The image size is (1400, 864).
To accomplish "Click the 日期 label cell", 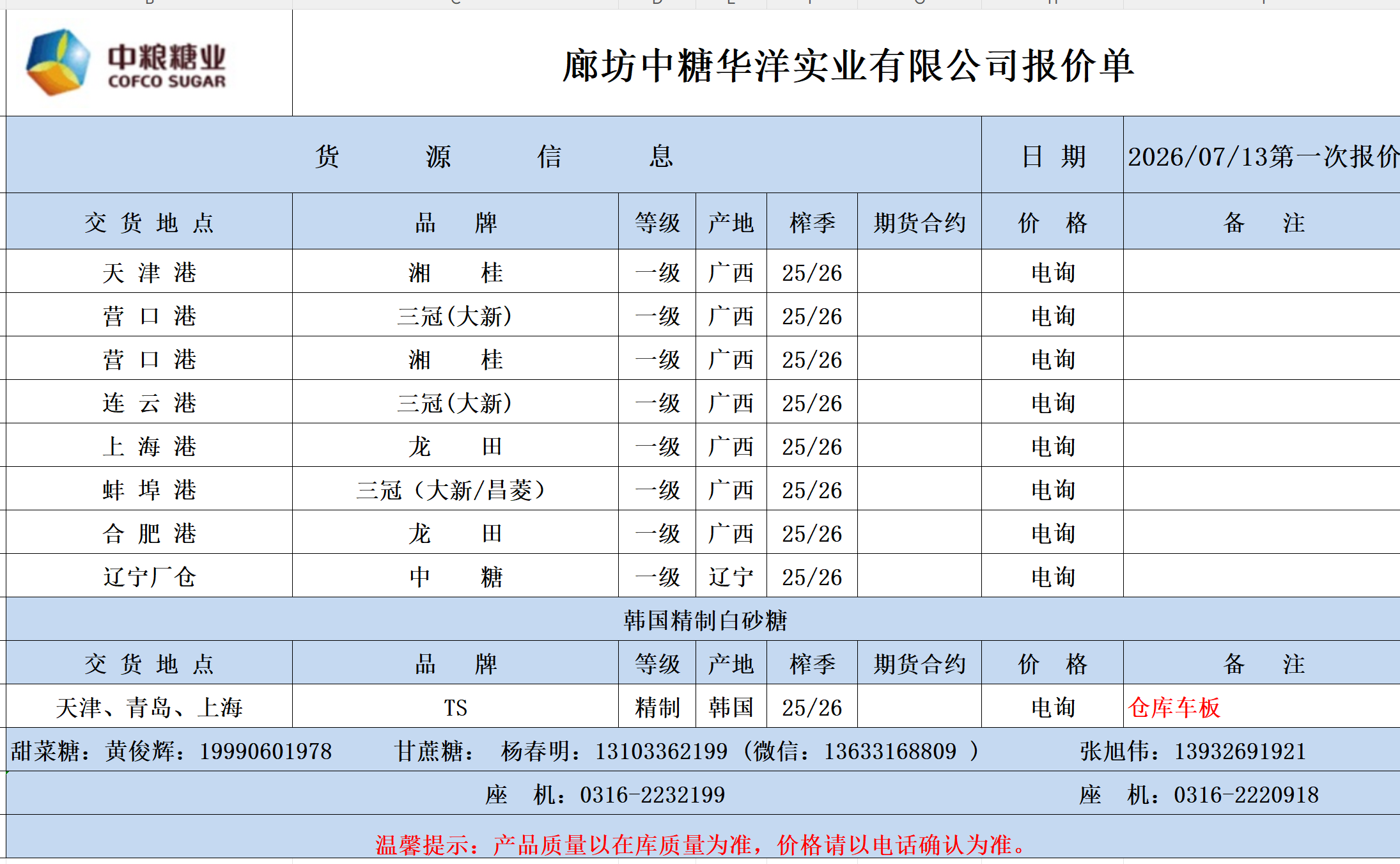I will coord(1053,155).
